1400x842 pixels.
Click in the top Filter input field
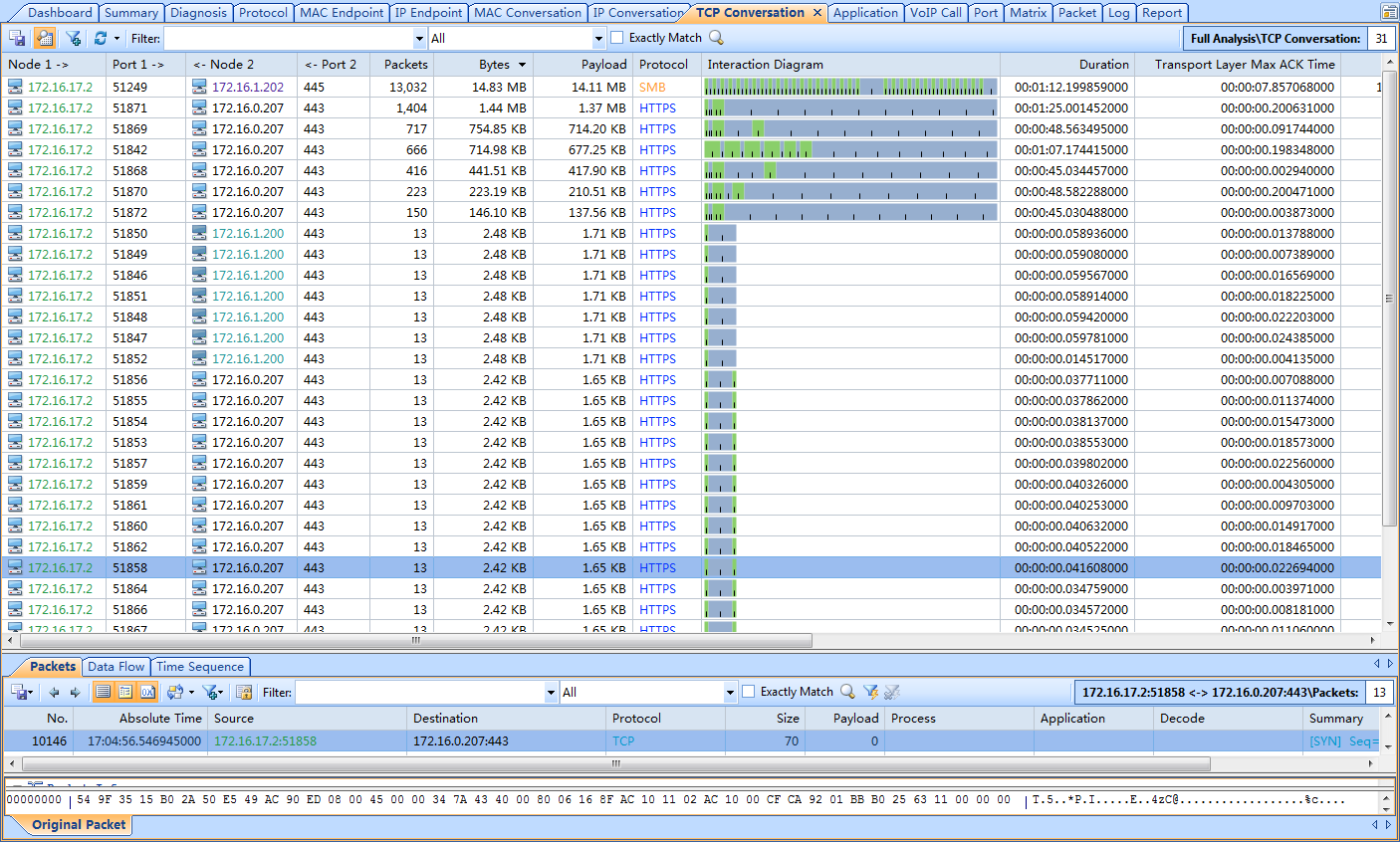click(288, 39)
